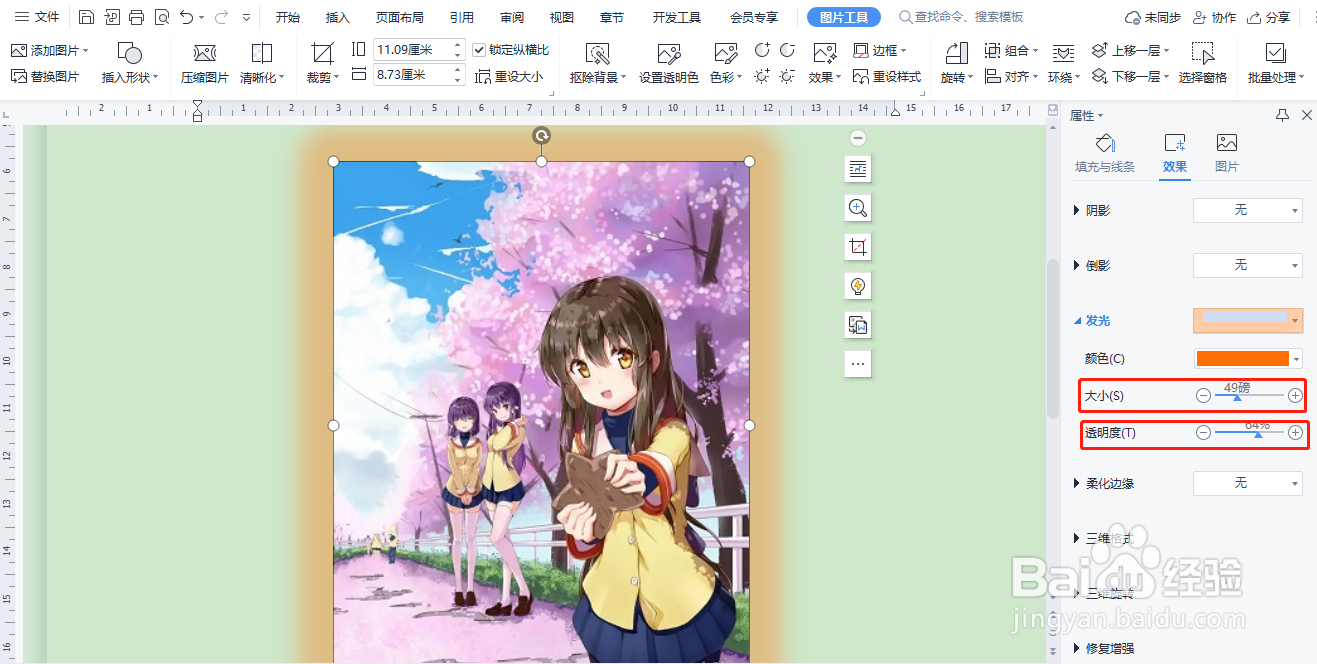Image resolution: width=1317 pixels, height=664 pixels.
Task: Switch to the 页面布局 Page Layout tab
Action: point(400,17)
